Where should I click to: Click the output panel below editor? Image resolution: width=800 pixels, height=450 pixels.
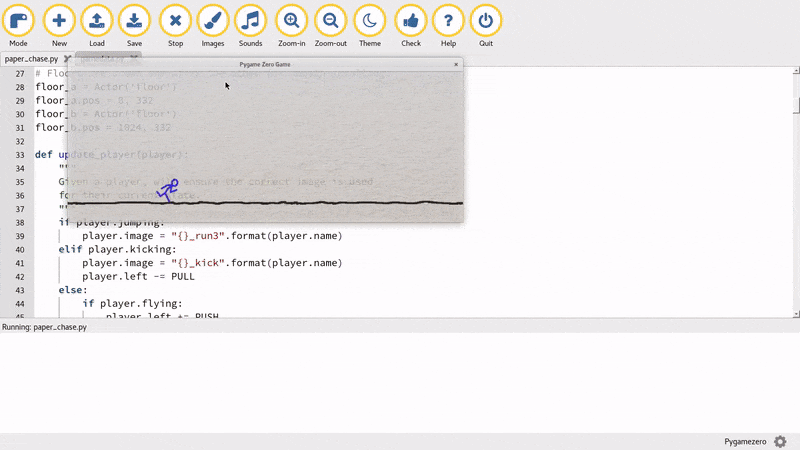click(x=400, y=383)
